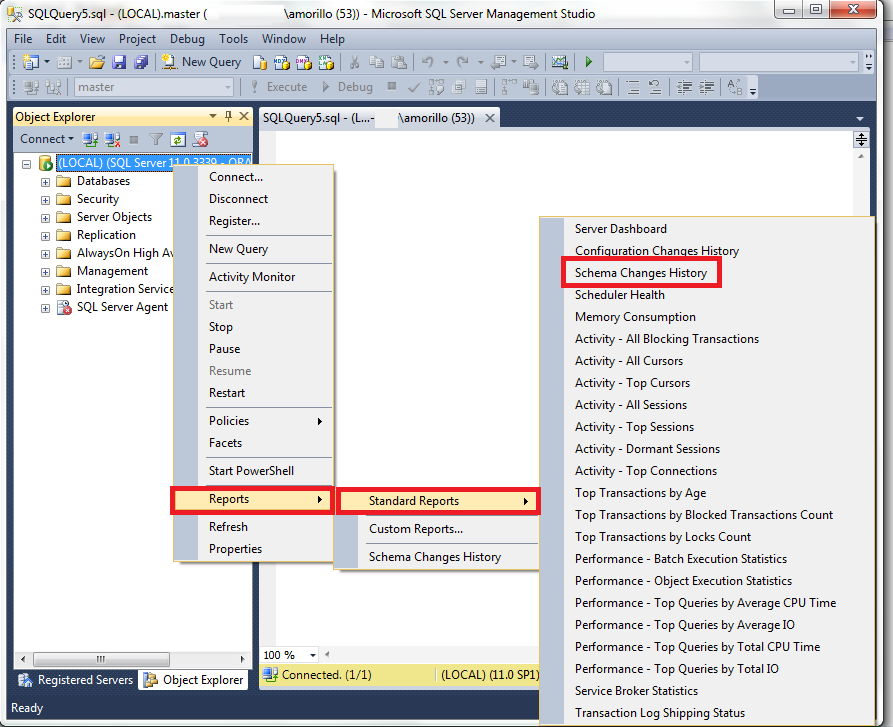
Task: Click the Undo arrow icon
Action: pyautogui.click(x=428, y=61)
